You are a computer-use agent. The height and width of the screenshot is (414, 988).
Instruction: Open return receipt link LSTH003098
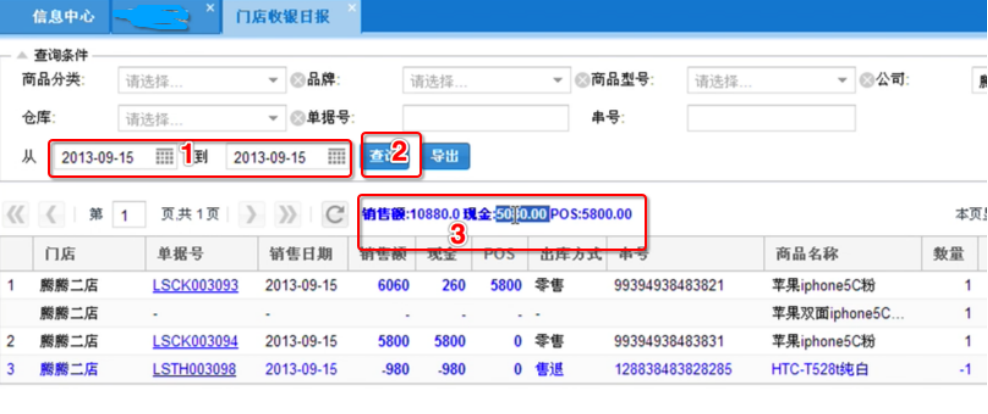coord(195,369)
